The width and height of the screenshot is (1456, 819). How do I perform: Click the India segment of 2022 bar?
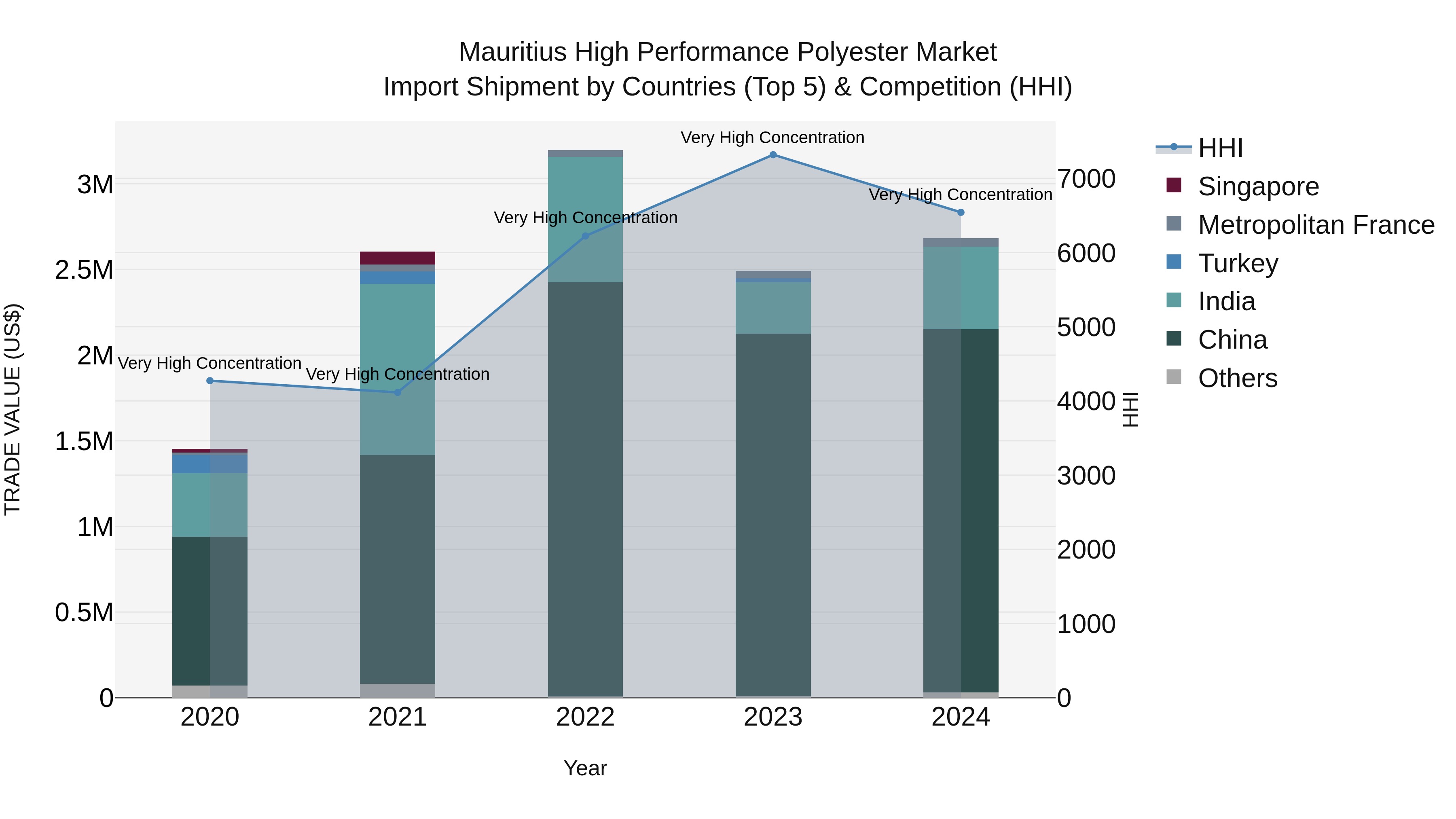pos(586,220)
